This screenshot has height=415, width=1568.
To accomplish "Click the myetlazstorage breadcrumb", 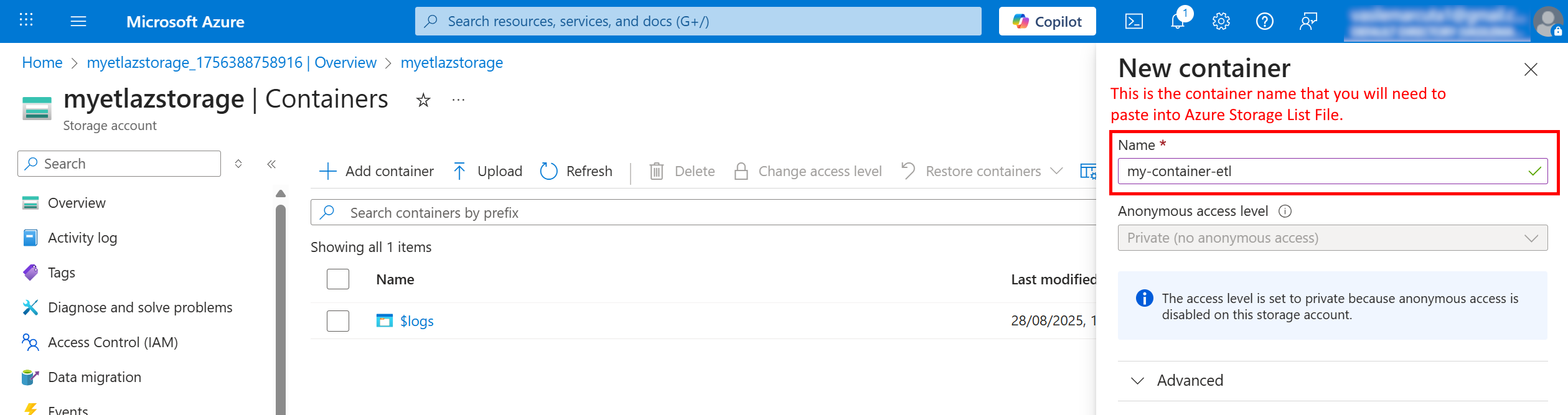I will tap(452, 63).
